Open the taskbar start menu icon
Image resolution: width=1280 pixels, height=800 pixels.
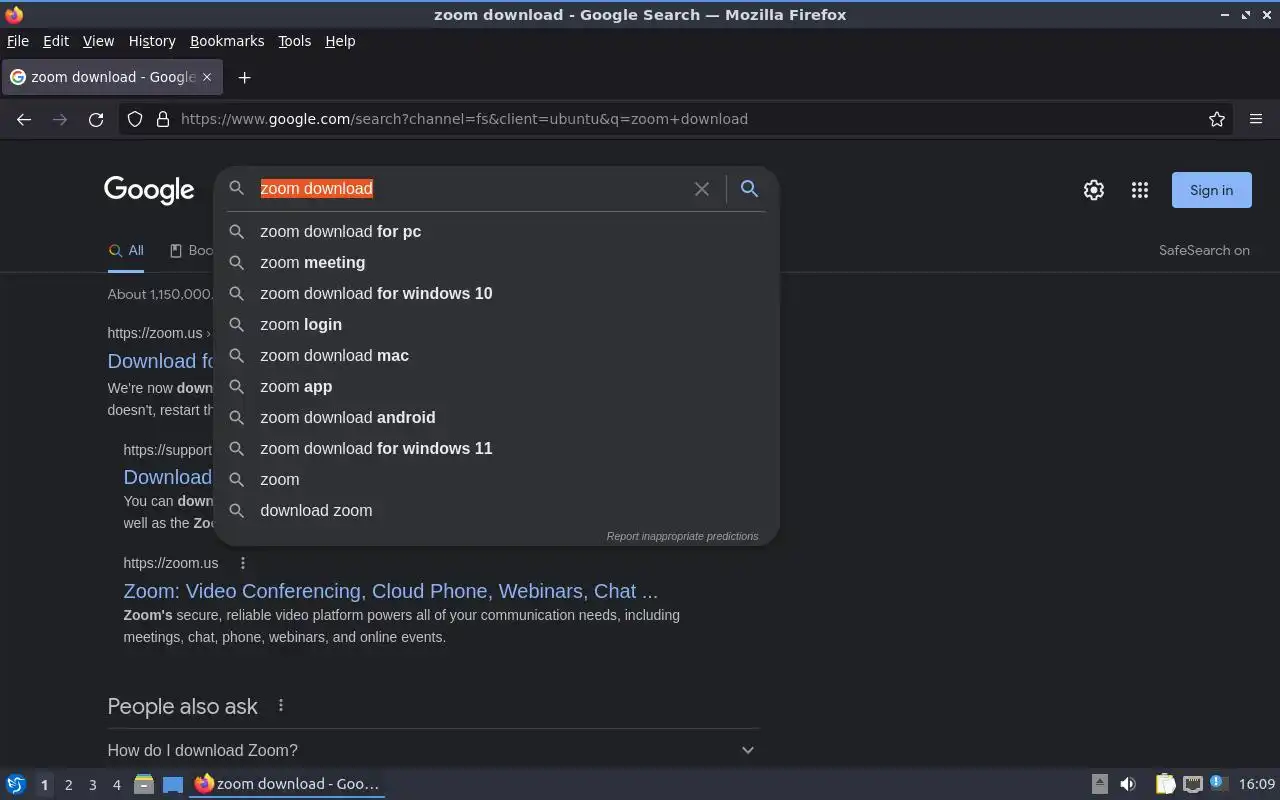(x=16, y=784)
